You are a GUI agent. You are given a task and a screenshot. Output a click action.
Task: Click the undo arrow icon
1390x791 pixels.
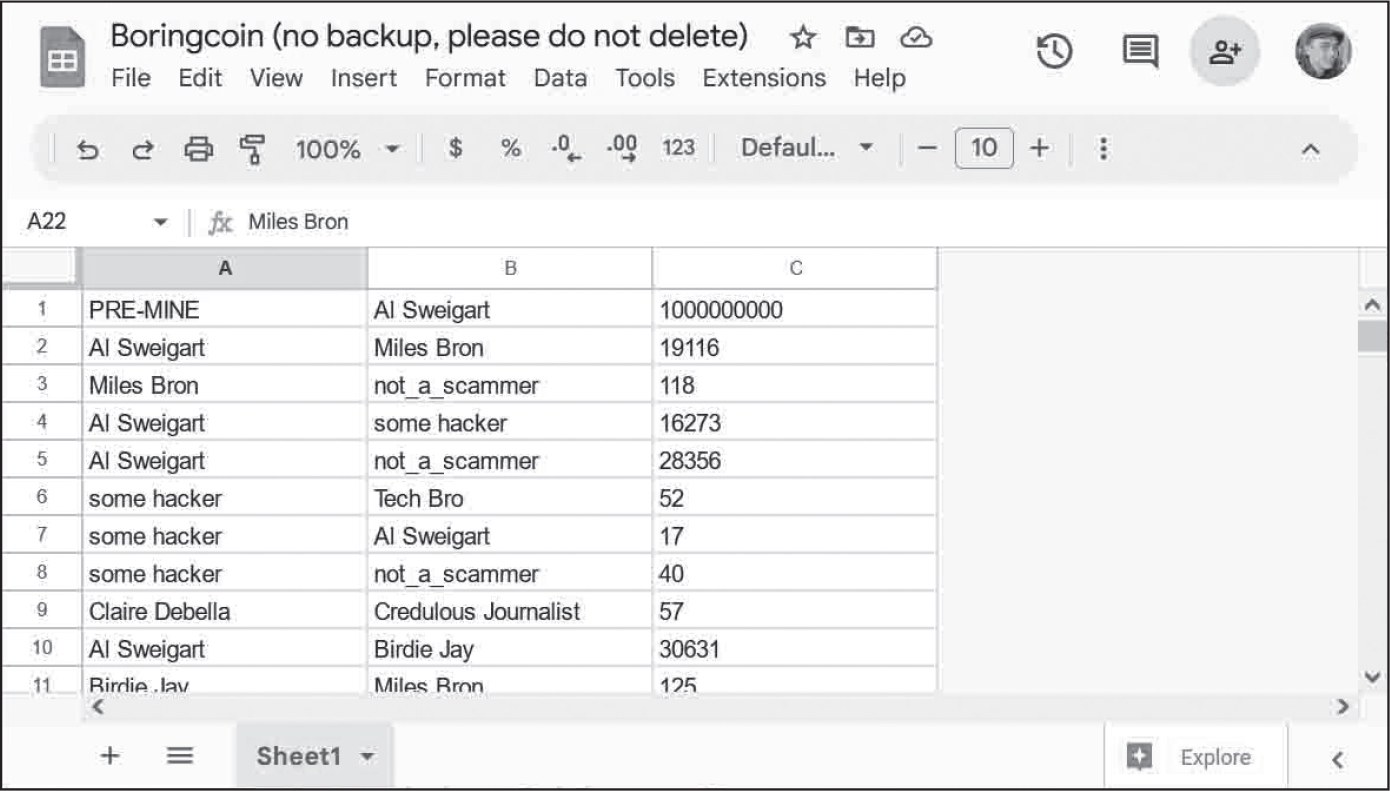tap(88, 149)
